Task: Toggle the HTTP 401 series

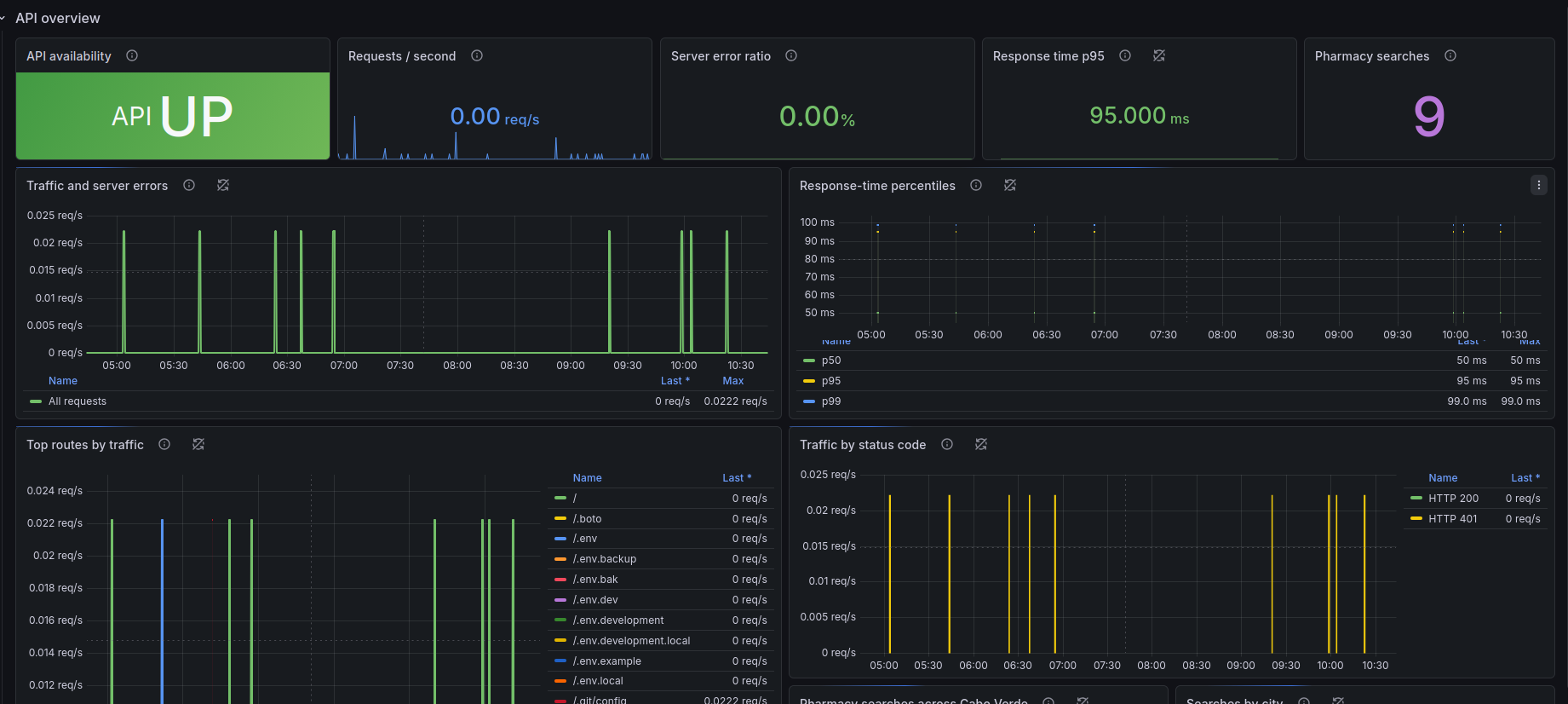Action: [1453, 519]
